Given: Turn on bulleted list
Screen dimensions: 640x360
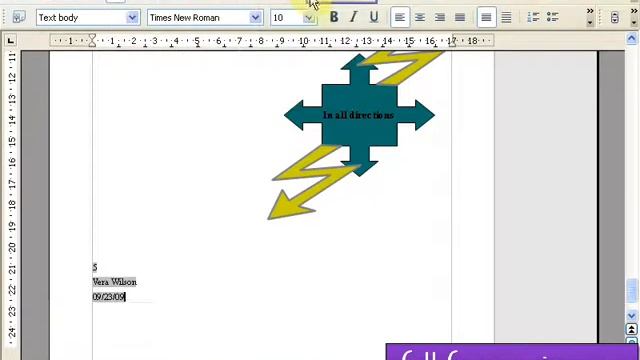Looking at the screenshot, I should [x=553, y=17].
